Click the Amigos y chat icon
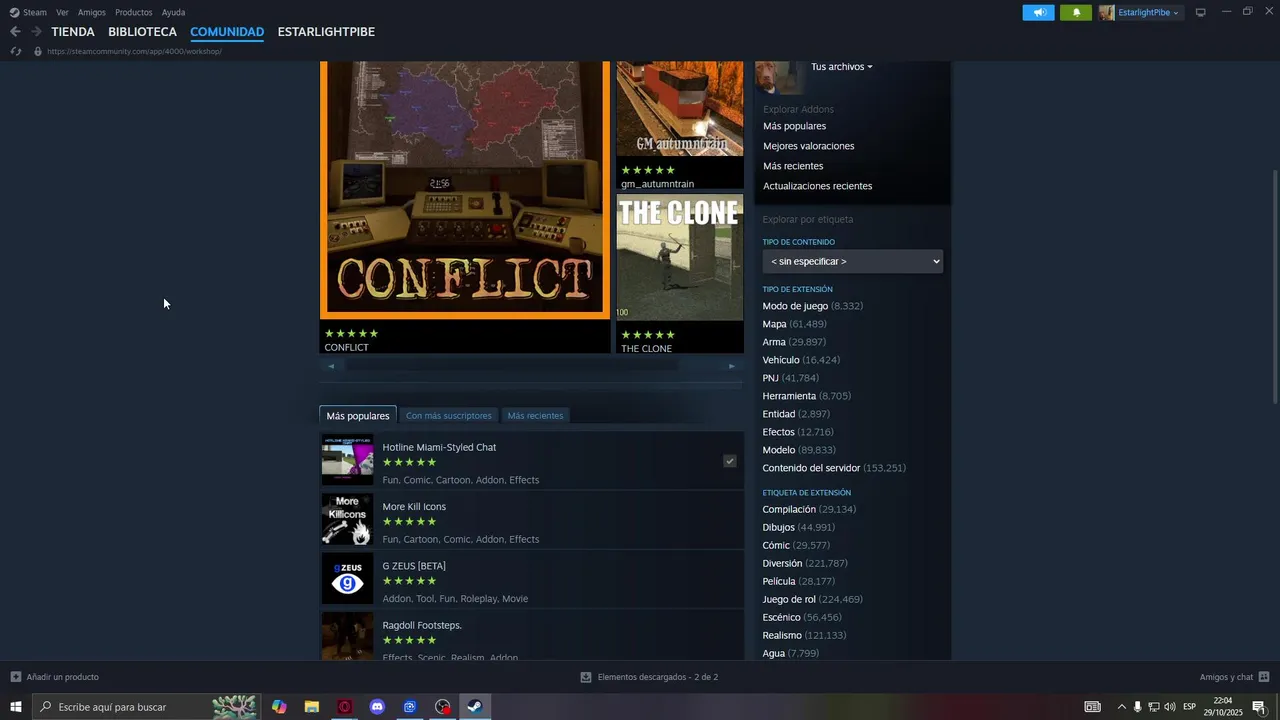This screenshot has width=1280, height=720. pyautogui.click(x=1264, y=677)
